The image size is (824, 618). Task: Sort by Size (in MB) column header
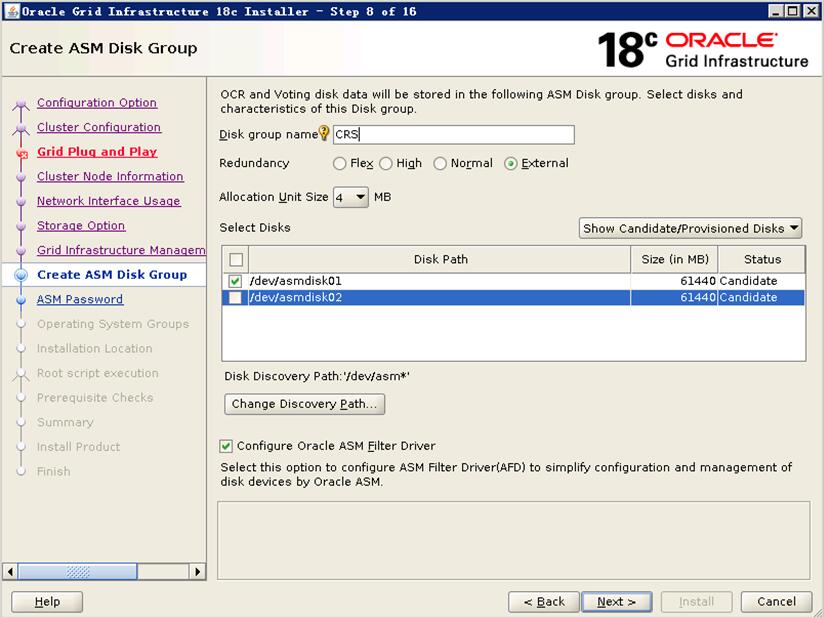point(675,260)
